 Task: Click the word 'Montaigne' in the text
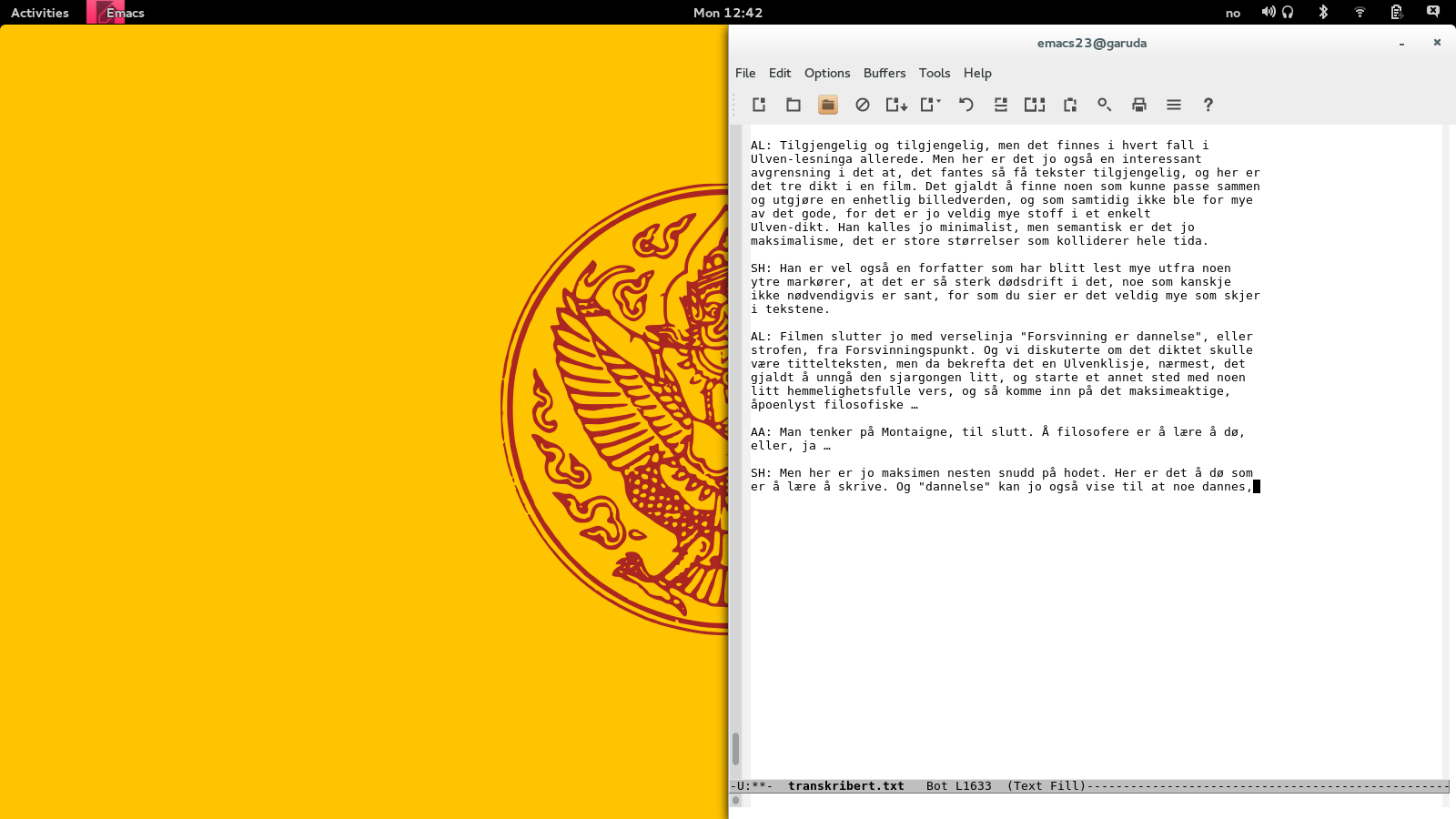pos(915,432)
